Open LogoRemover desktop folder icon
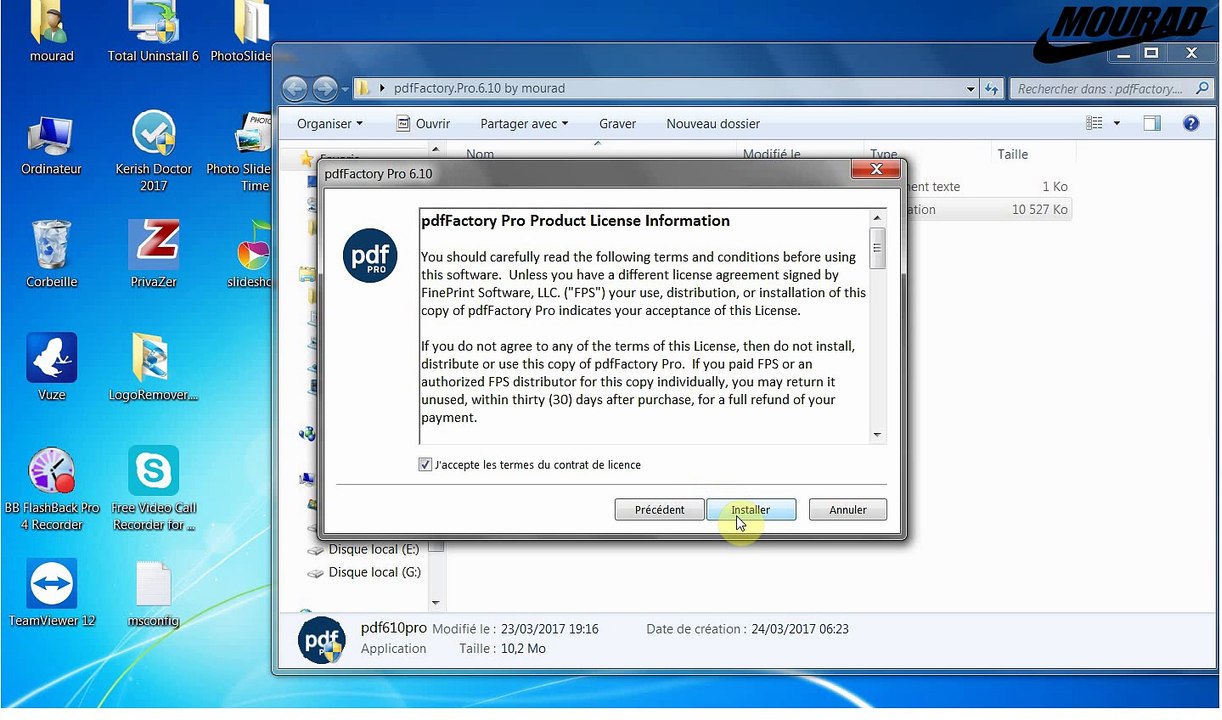1222x720 pixels. click(153, 367)
